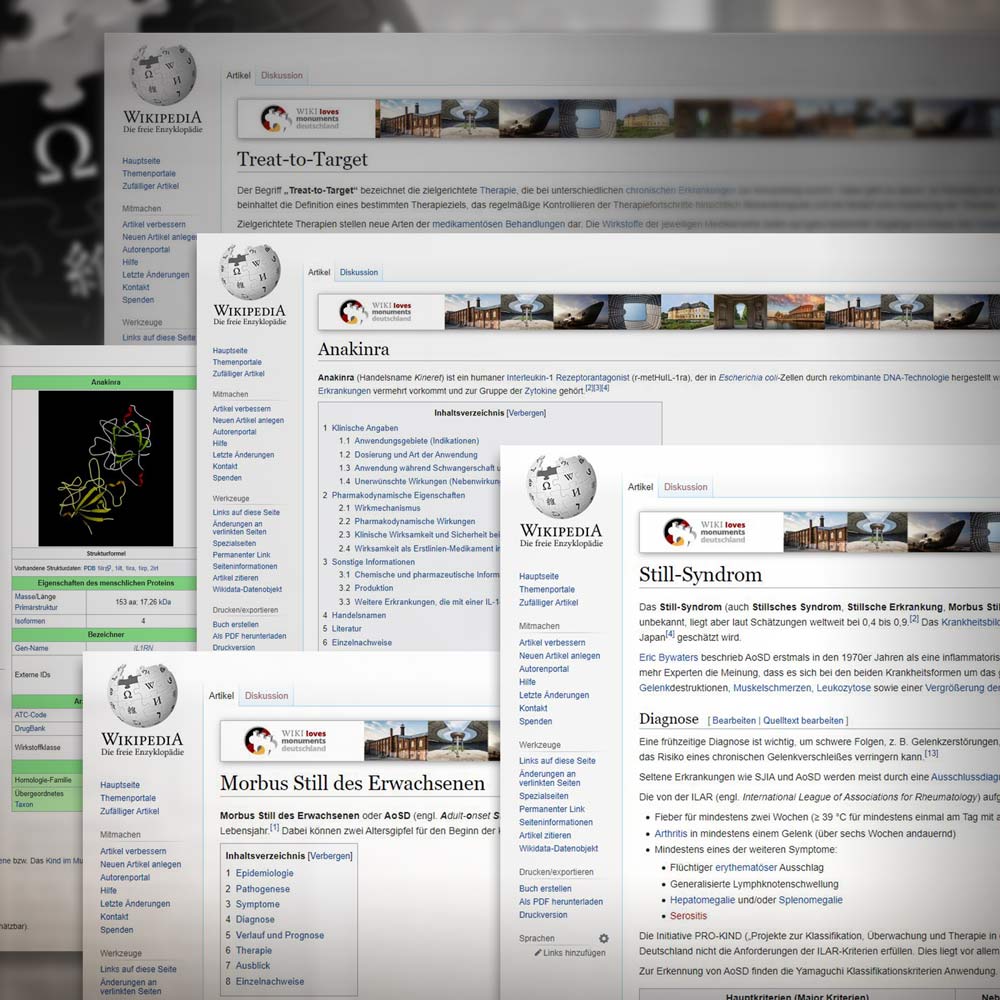Viewport: 1000px width, 1000px height.
Task: Open the Sprachen language settings gear icon
Action: coord(603,938)
